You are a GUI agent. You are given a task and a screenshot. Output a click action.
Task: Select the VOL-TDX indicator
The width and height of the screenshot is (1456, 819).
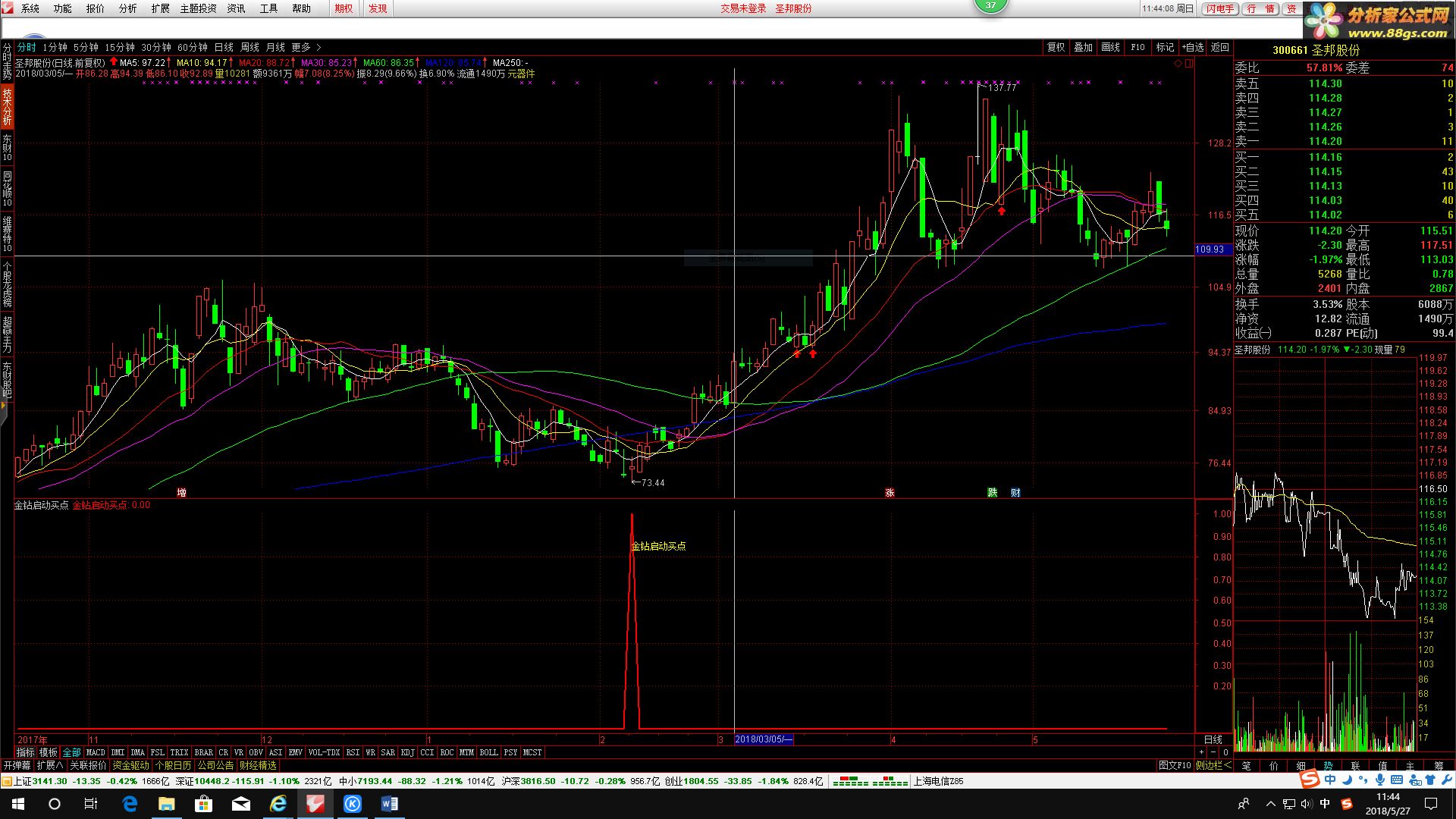[x=324, y=752]
